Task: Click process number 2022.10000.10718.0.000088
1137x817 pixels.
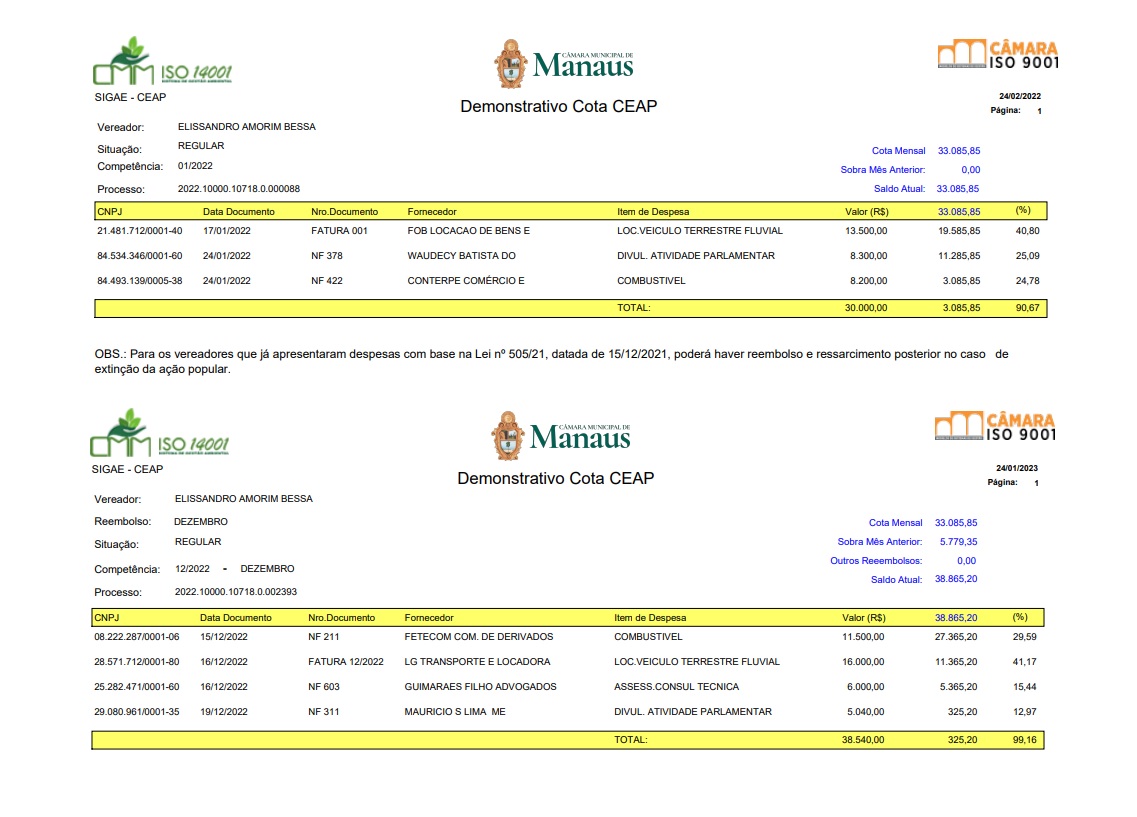Action: point(239,189)
